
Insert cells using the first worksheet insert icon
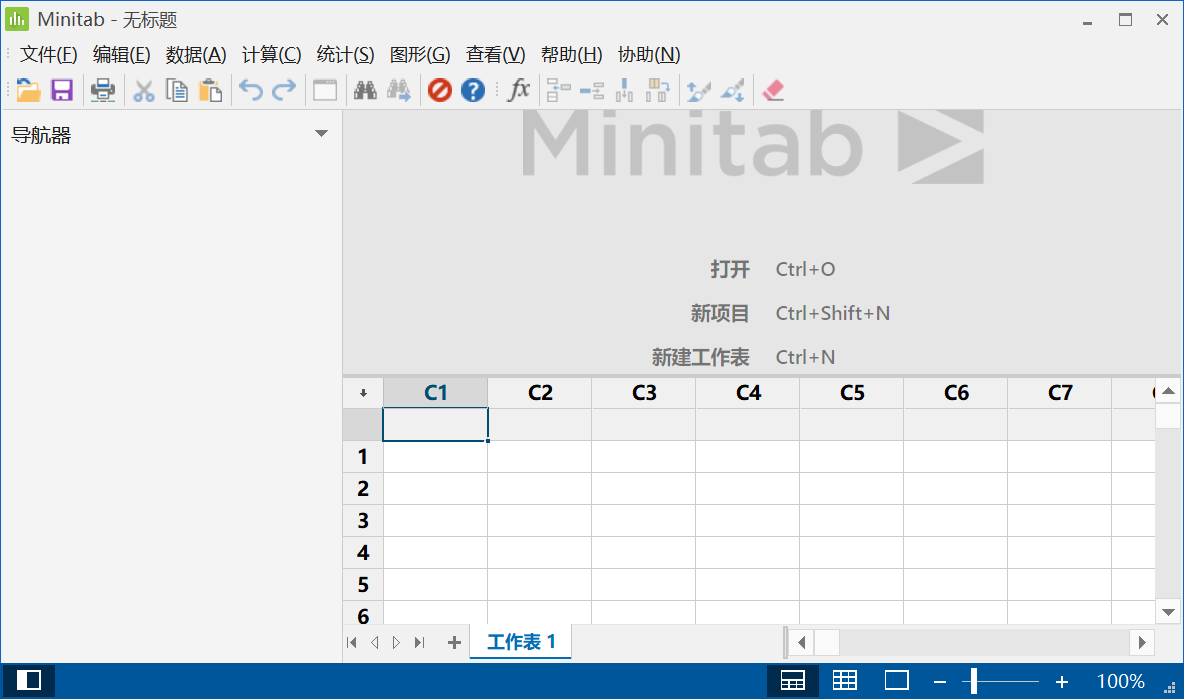tap(559, 91)
